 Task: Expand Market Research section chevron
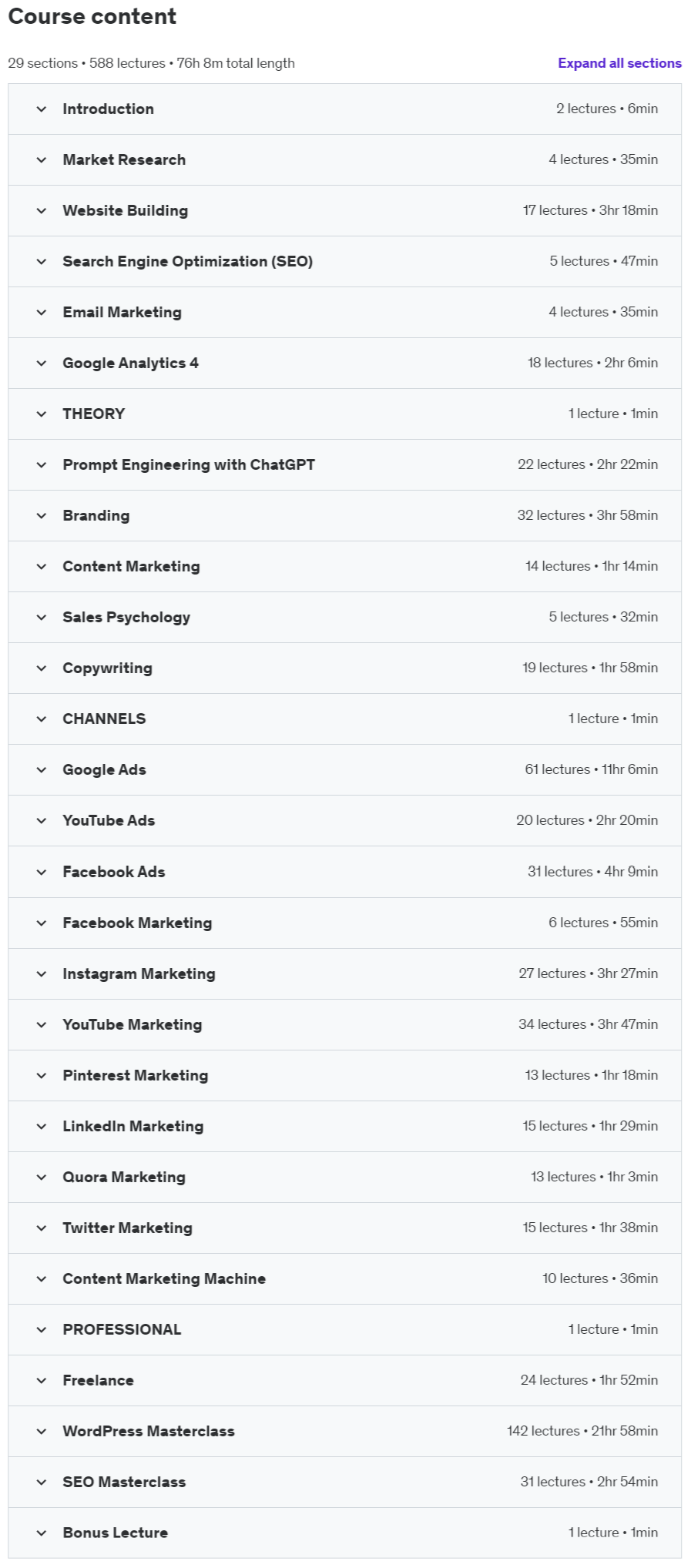(x=42, y=160)
